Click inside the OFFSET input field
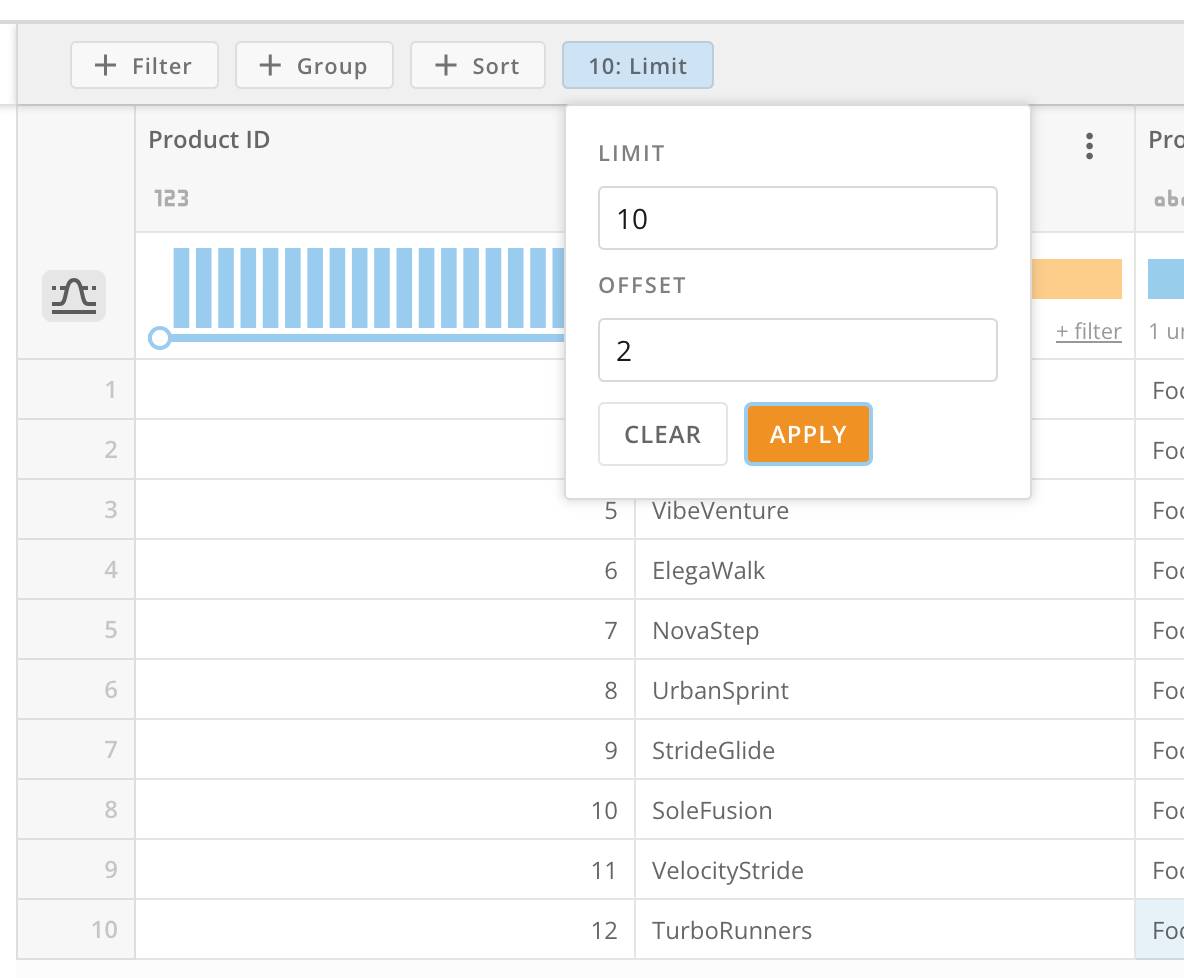Viewport: 1184px width, 978px height. coord(797,349)
